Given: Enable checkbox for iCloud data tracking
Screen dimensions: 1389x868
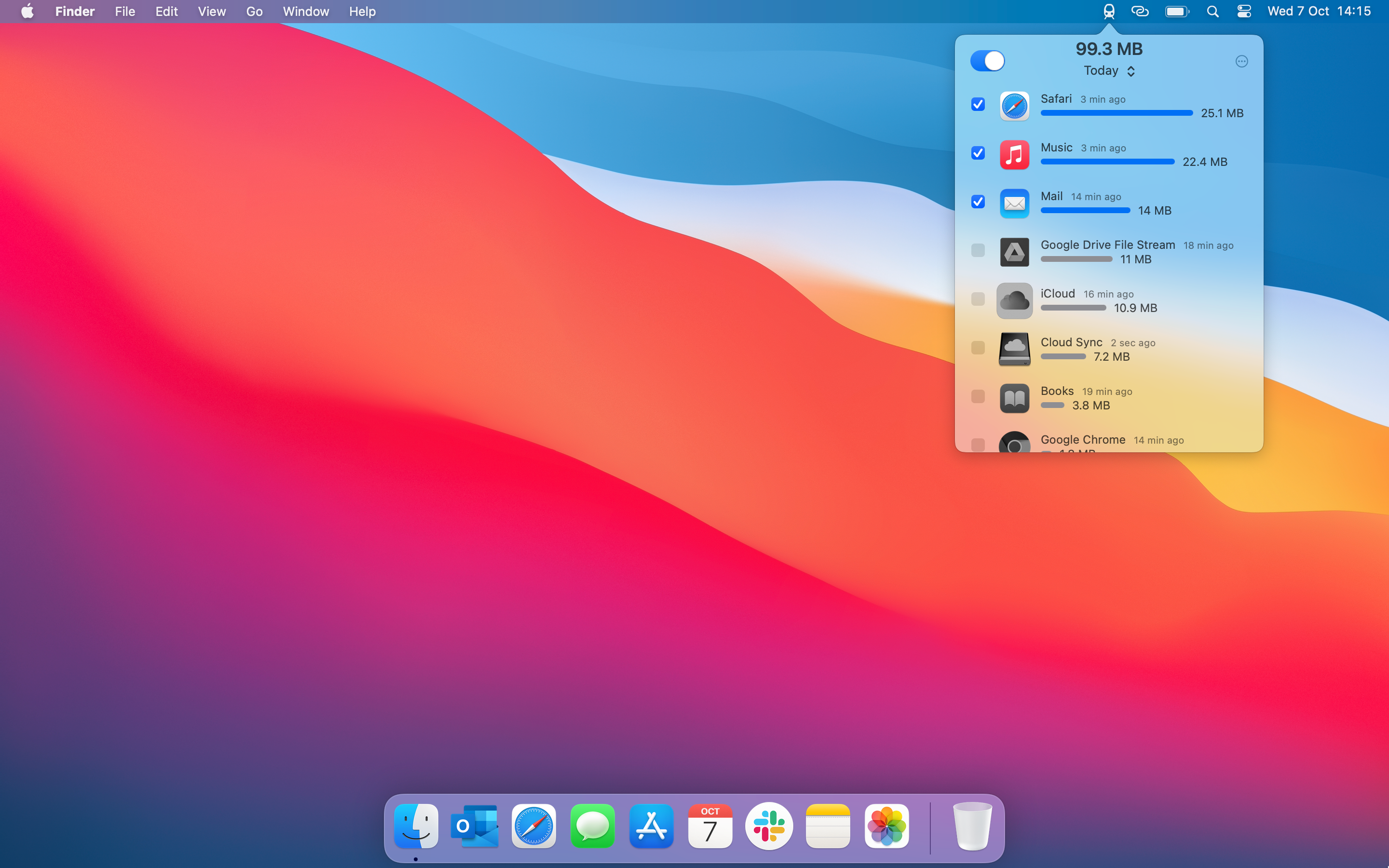Looking at the screenshot, I should [x=977, y=298].
